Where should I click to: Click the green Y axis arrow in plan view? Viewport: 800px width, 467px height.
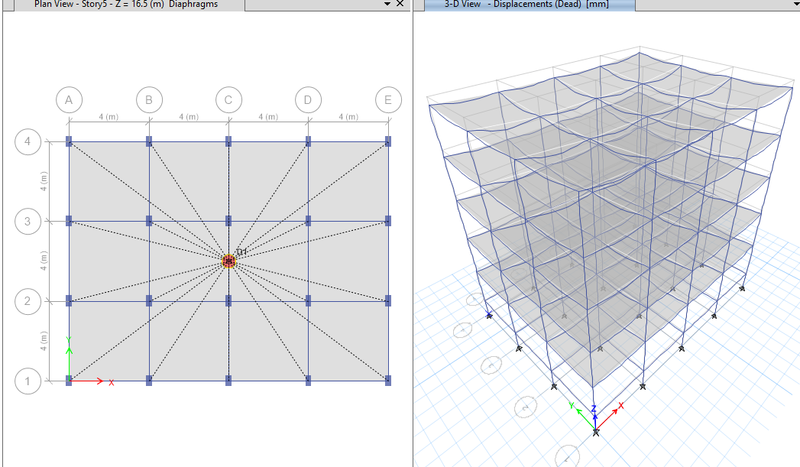coord(69,363)
